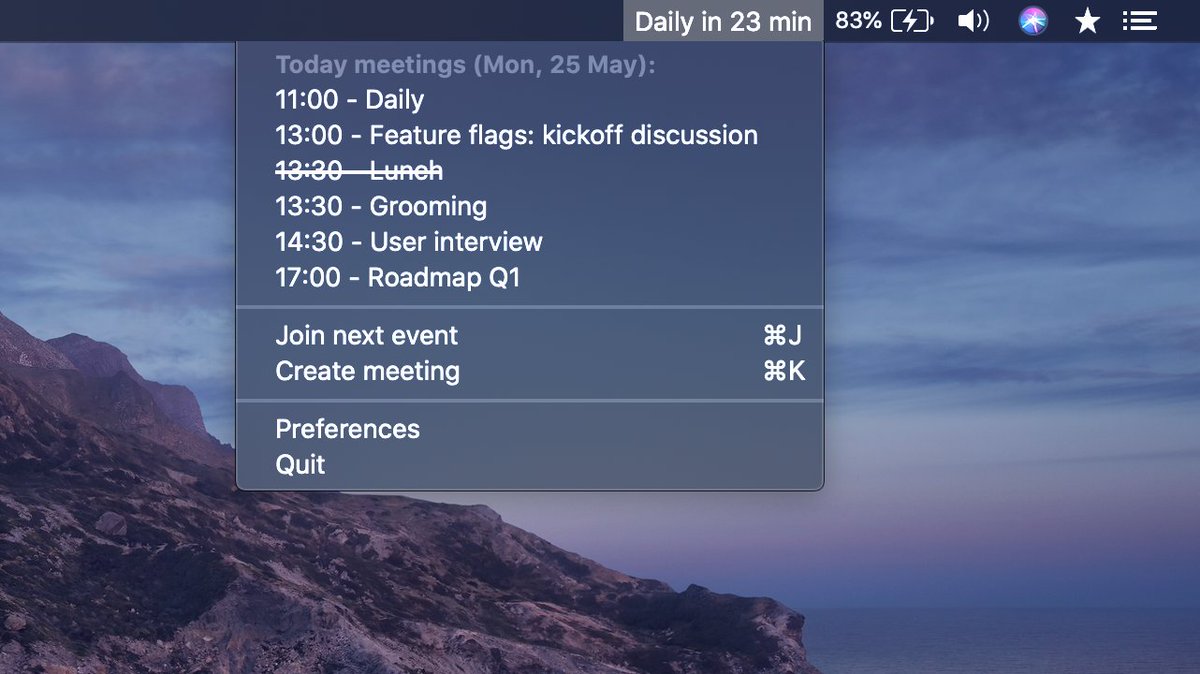Click the ⌘J shortcut hint
The width and height of the screenshot is (1200, 674).
click(x=783, y=335)
